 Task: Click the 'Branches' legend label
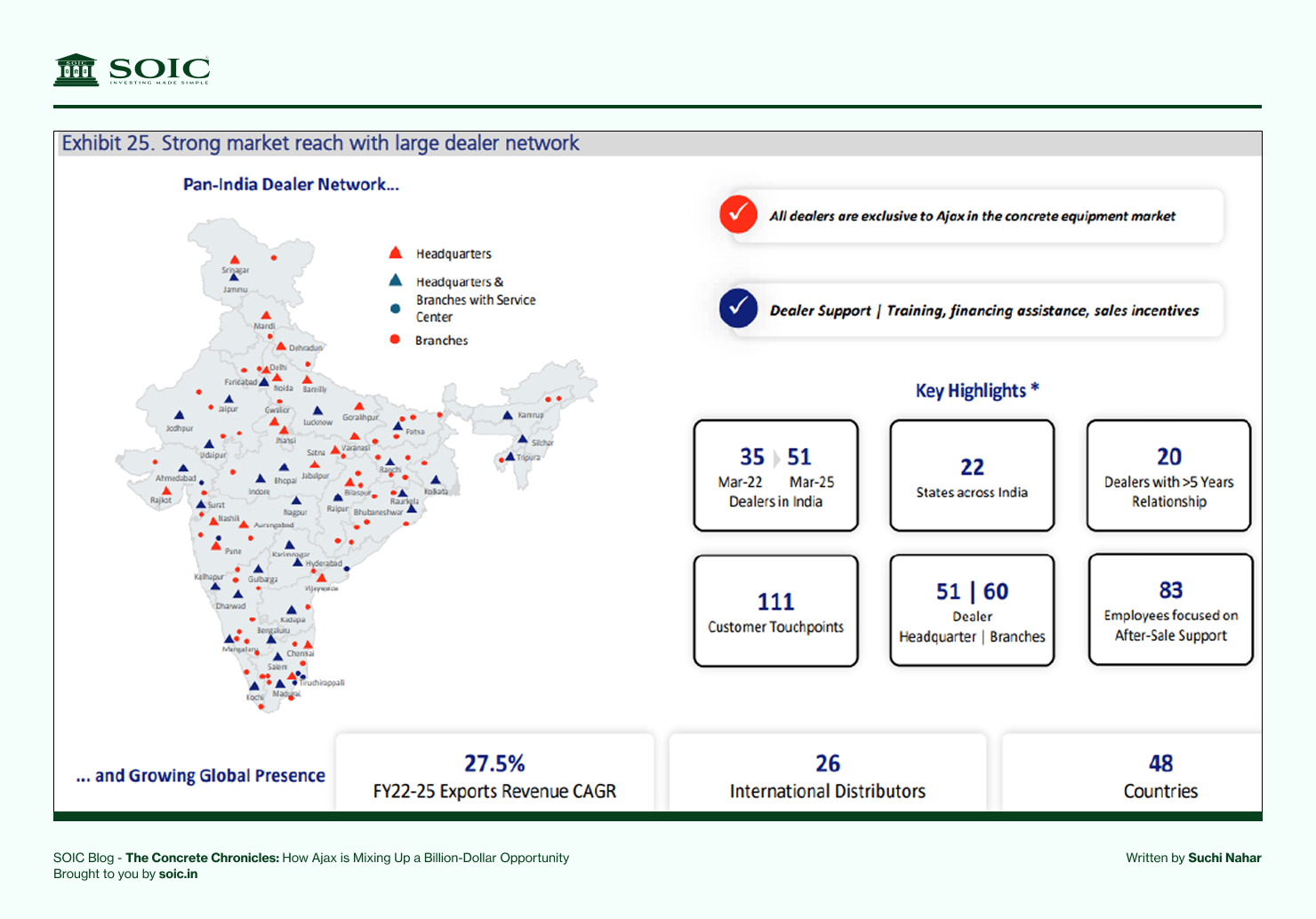441,340
